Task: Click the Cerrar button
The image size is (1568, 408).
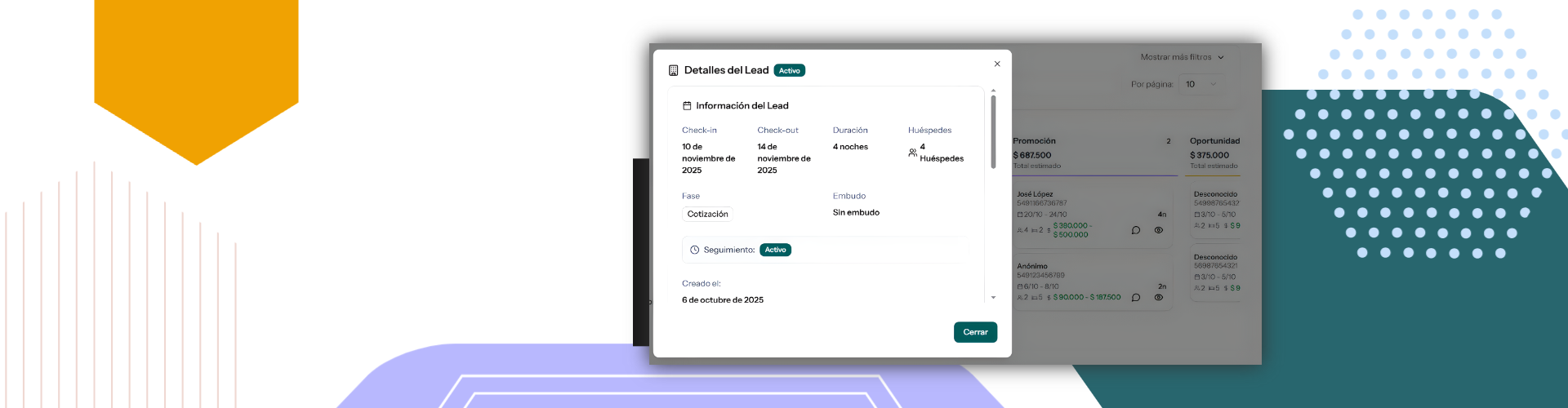Action: click(975, 332)
